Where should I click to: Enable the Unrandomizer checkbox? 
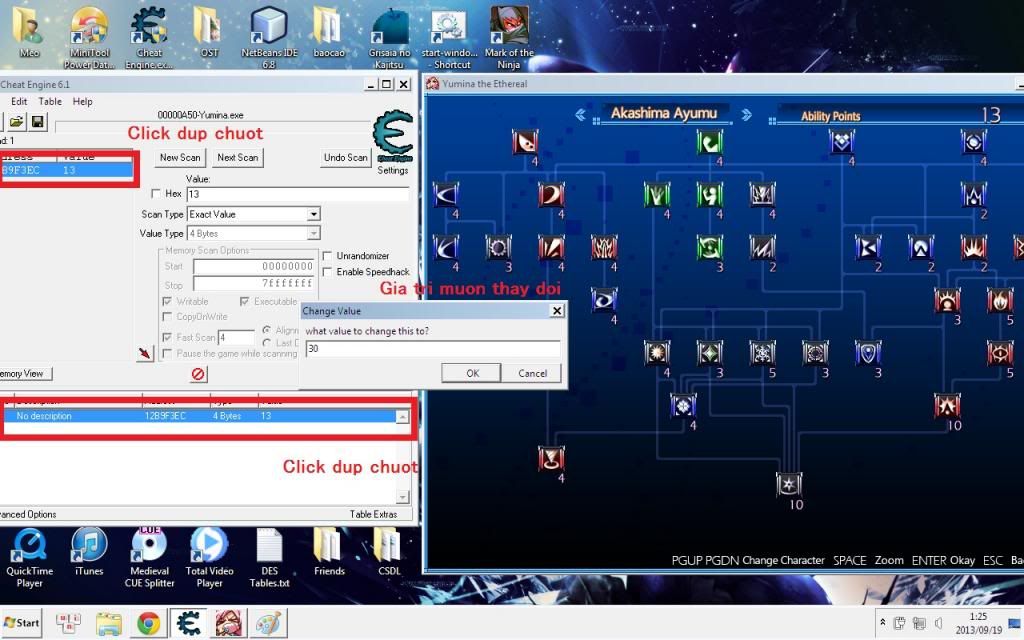(327, 255)
